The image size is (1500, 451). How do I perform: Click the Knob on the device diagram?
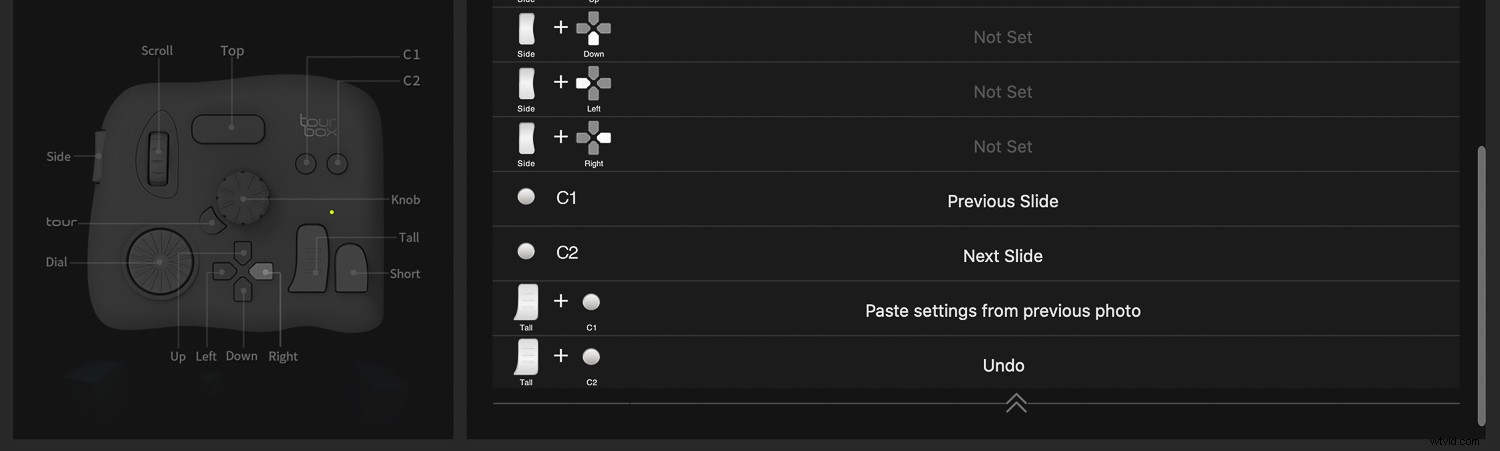[243, 198]
